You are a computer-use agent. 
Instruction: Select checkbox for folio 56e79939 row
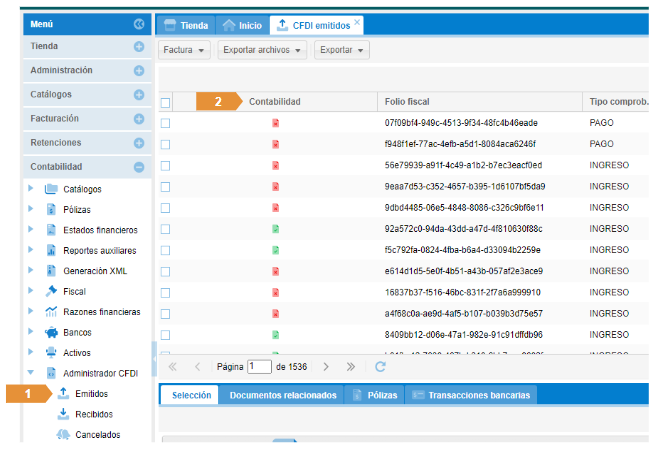point(166,165)
